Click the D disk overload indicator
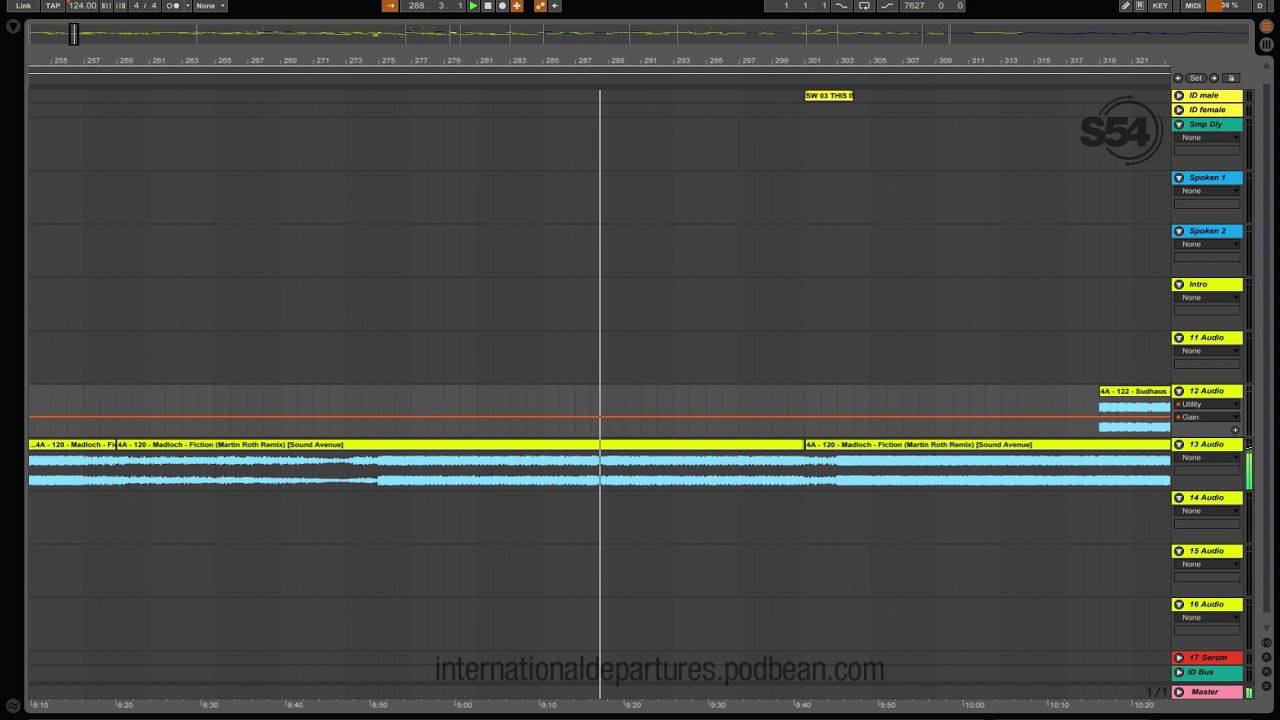 coord(1259,6)
